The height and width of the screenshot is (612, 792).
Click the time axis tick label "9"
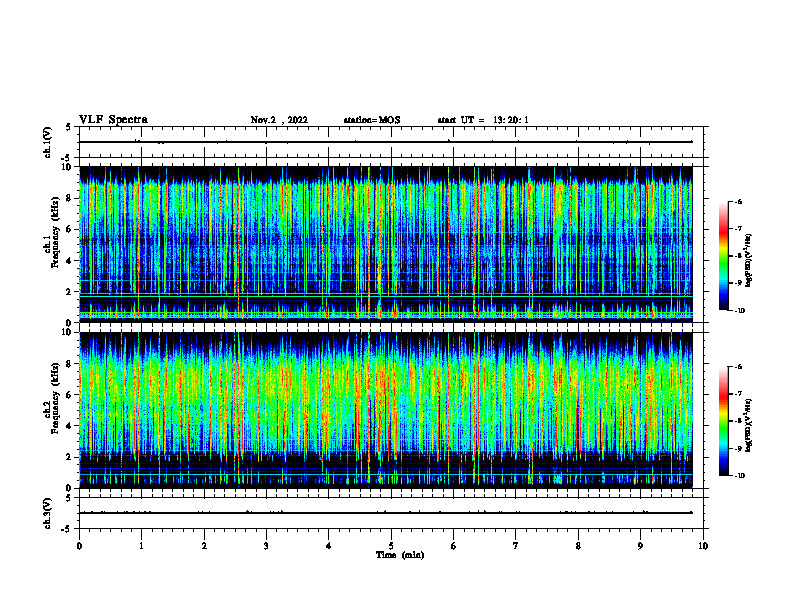(x=640, y=546)
